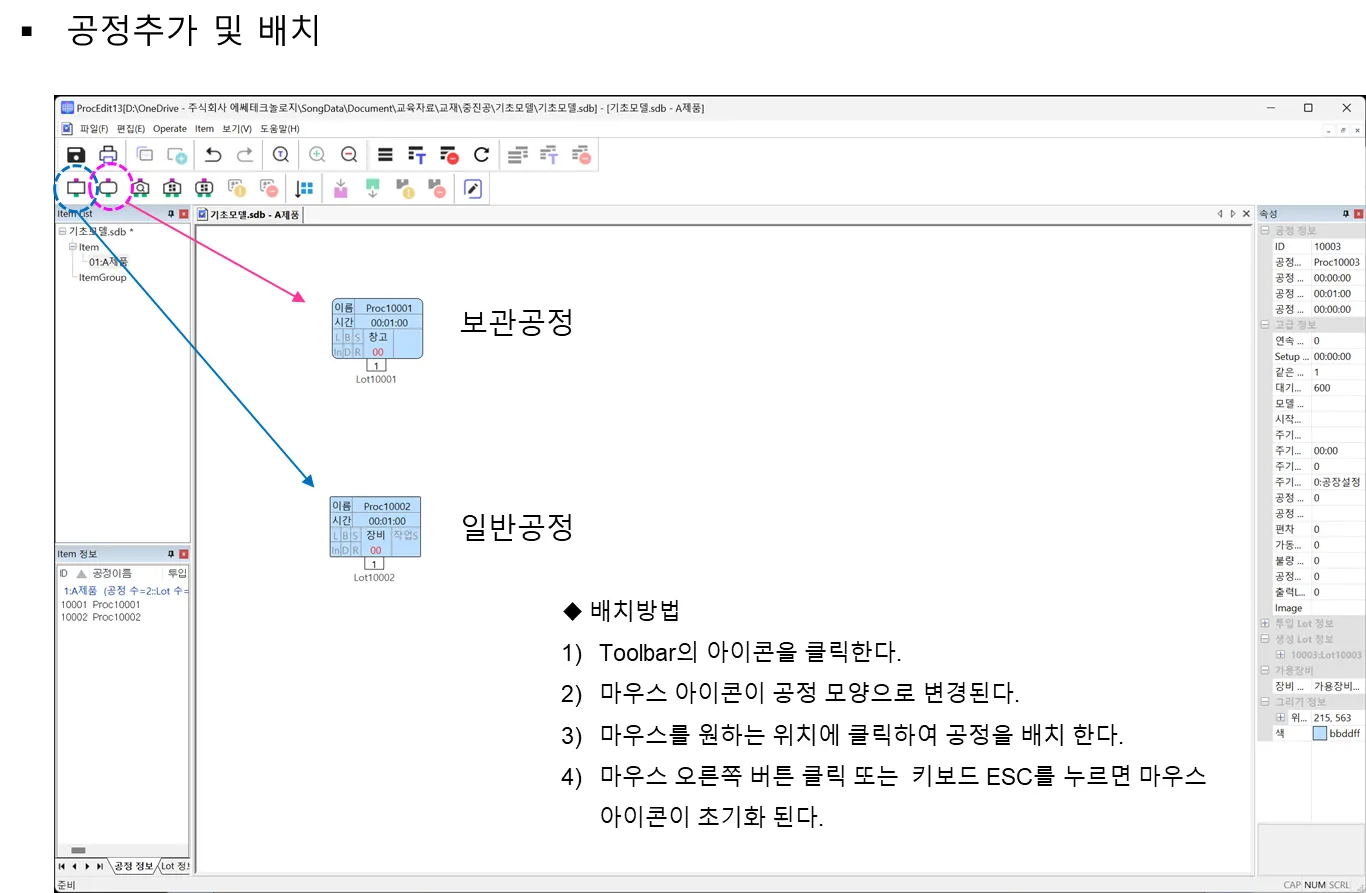The image size is (1366, 893).
Task: Collapse the 고급 정보 property group
Action: click(x=1265, y=325)
